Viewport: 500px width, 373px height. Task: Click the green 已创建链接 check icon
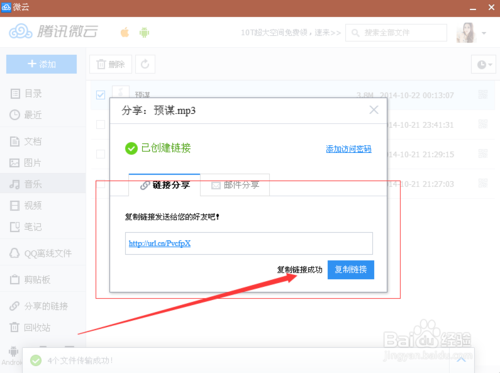(131, 148)
